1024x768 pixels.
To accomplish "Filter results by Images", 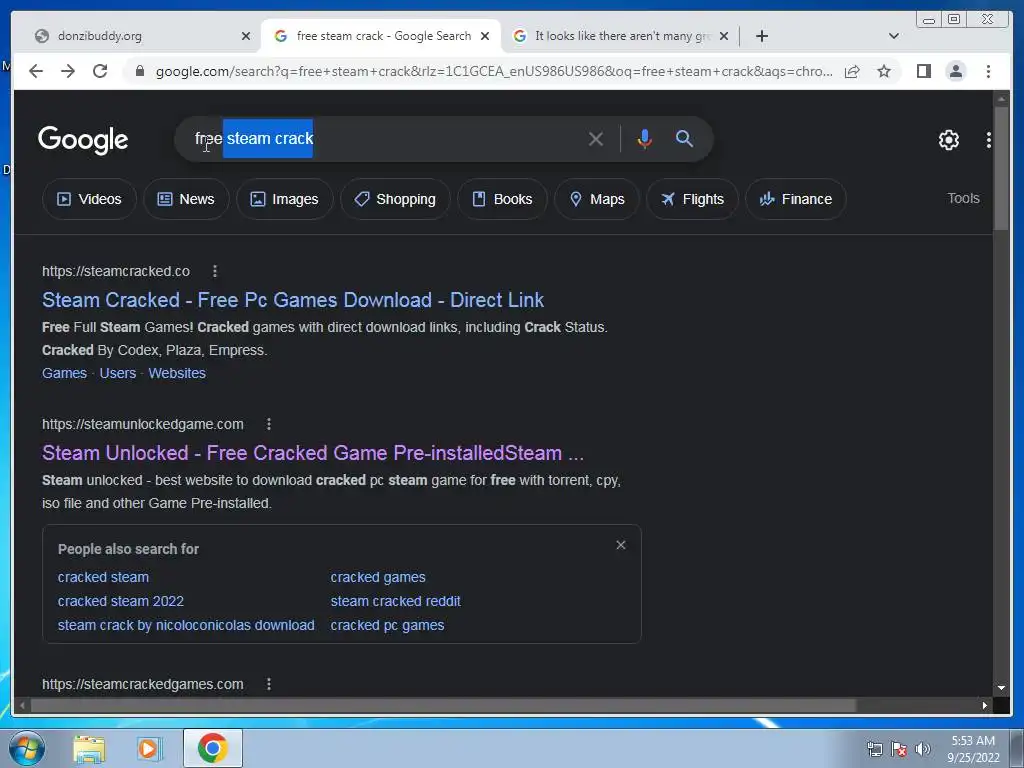I will pos(285,199).
